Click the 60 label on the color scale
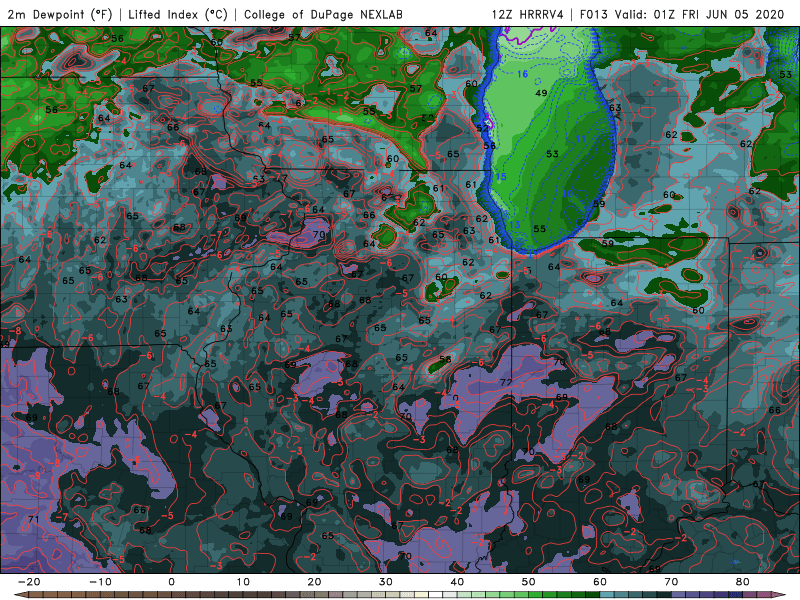Viewport: 800px width, 600px height. [x=600, y=582]
